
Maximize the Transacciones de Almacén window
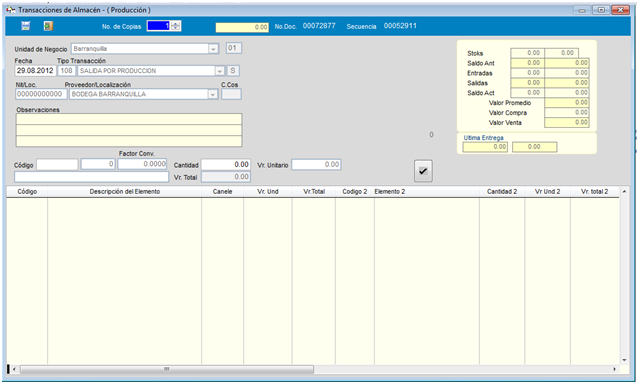[x=601, y=10]
